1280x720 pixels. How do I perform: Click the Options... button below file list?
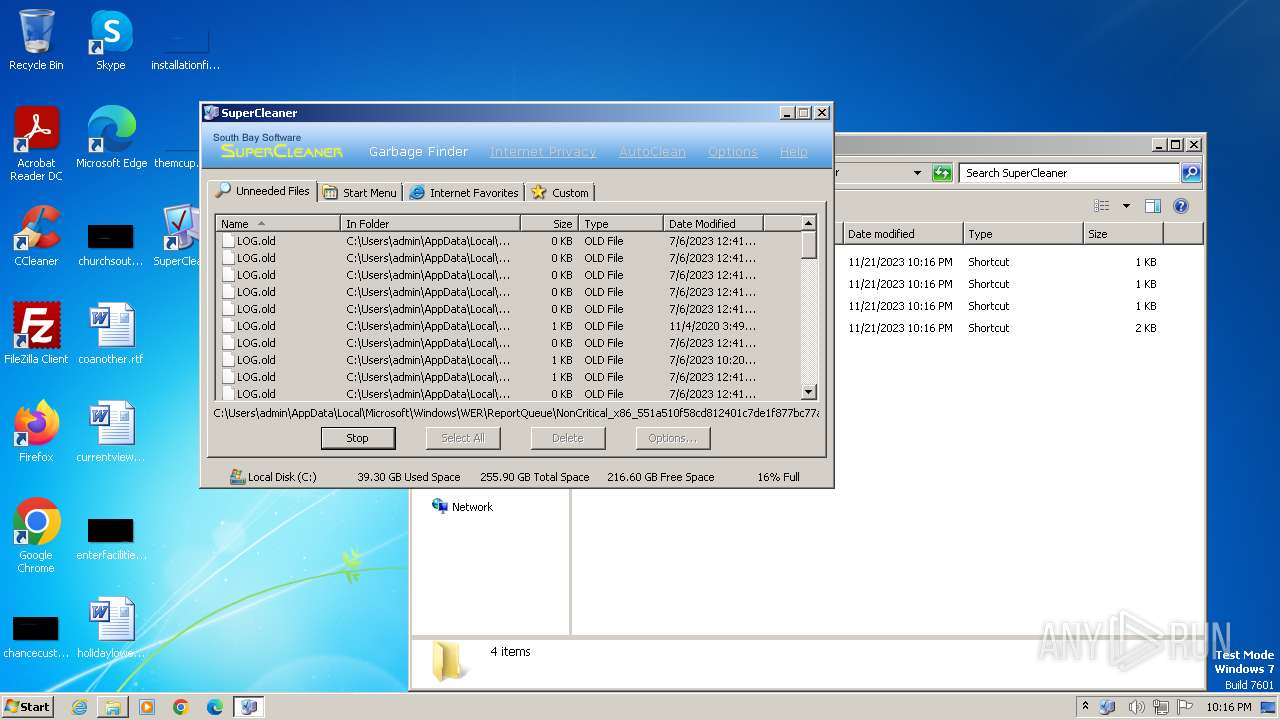[x=672, y=438]
